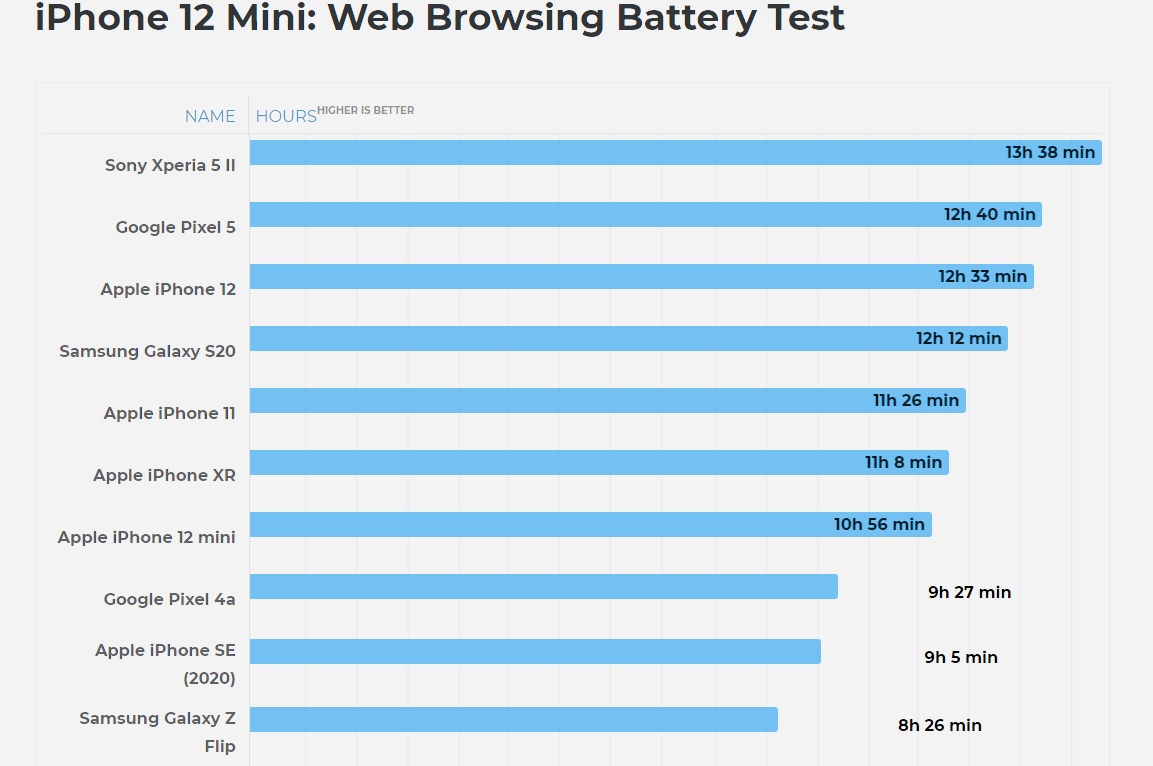Viewport: 1153px width, 766px height.
Task: Click the Apple iPhone SE (2020) bar
Action: pos(535,652)
